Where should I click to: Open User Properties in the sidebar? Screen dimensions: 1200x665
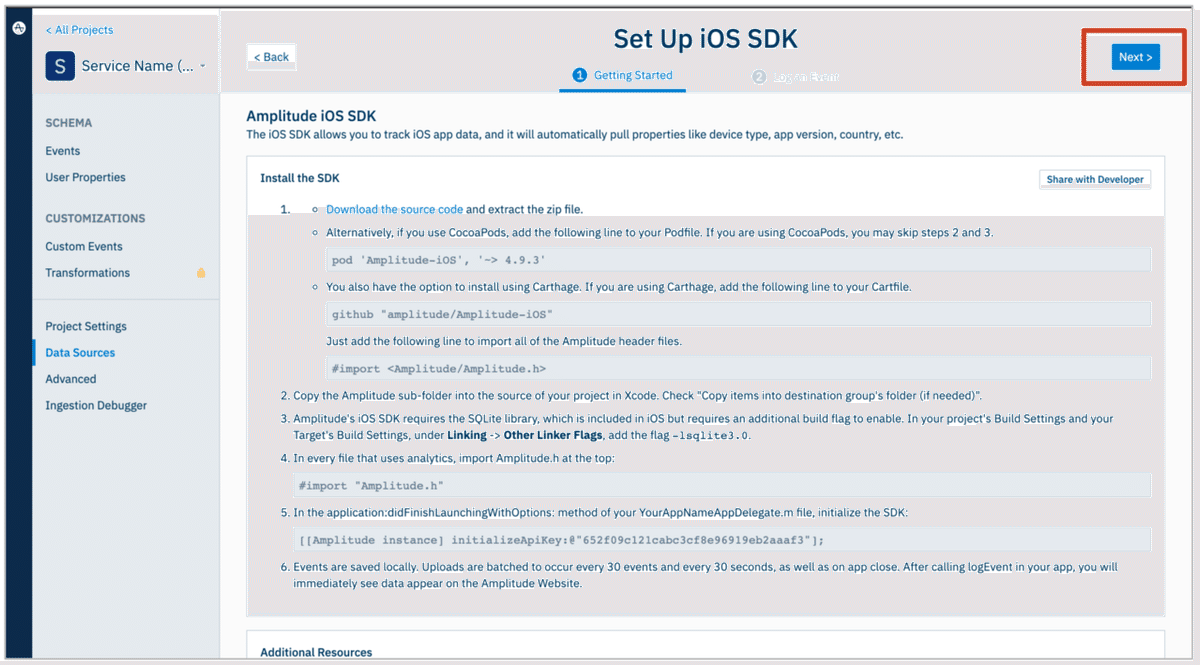point(85,177)
